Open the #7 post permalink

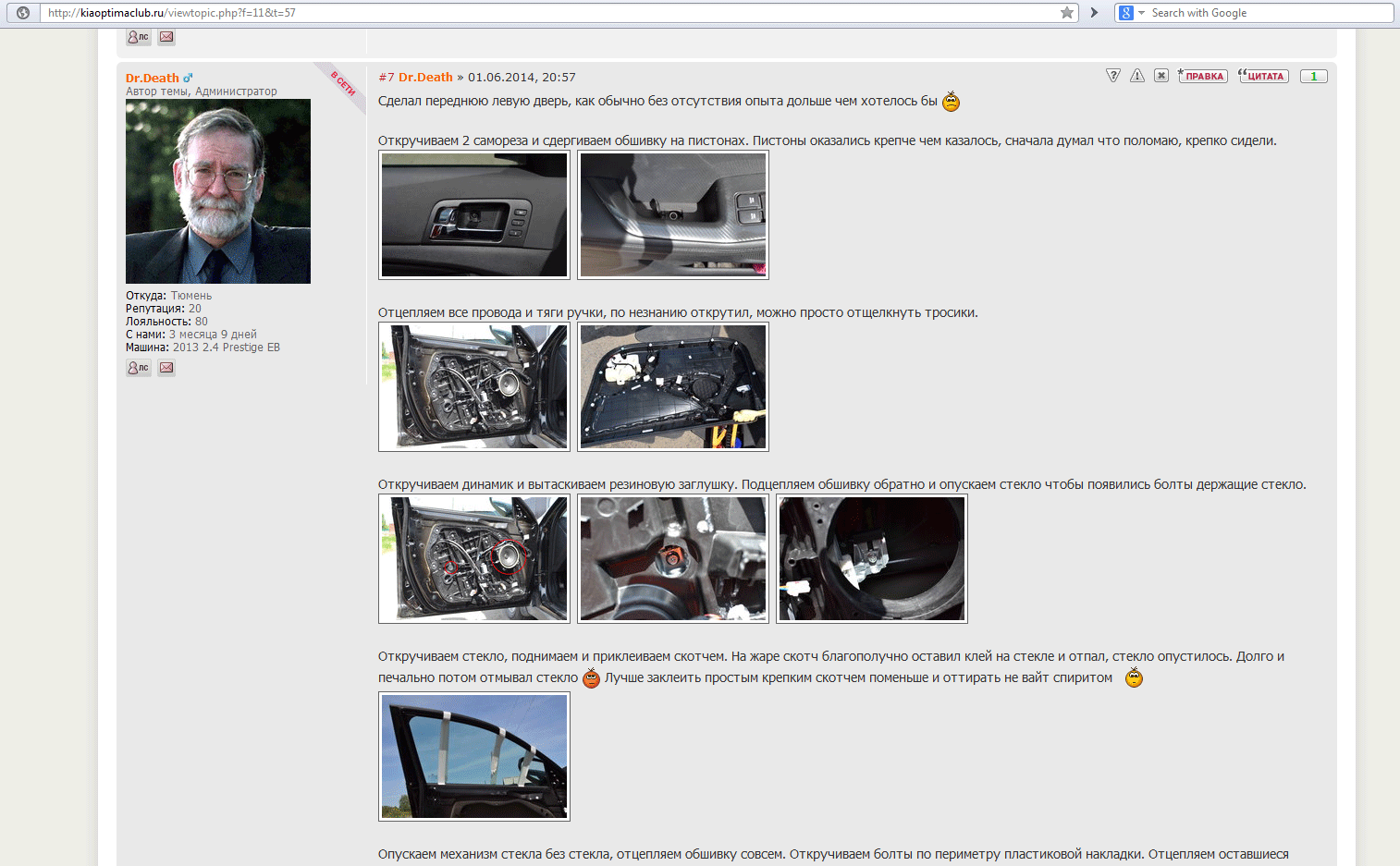387,78
